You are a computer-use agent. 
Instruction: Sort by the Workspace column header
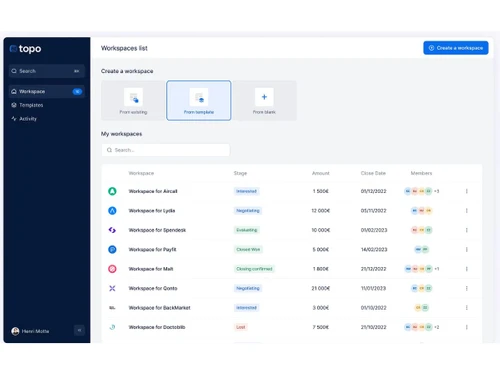pos(141,173)
